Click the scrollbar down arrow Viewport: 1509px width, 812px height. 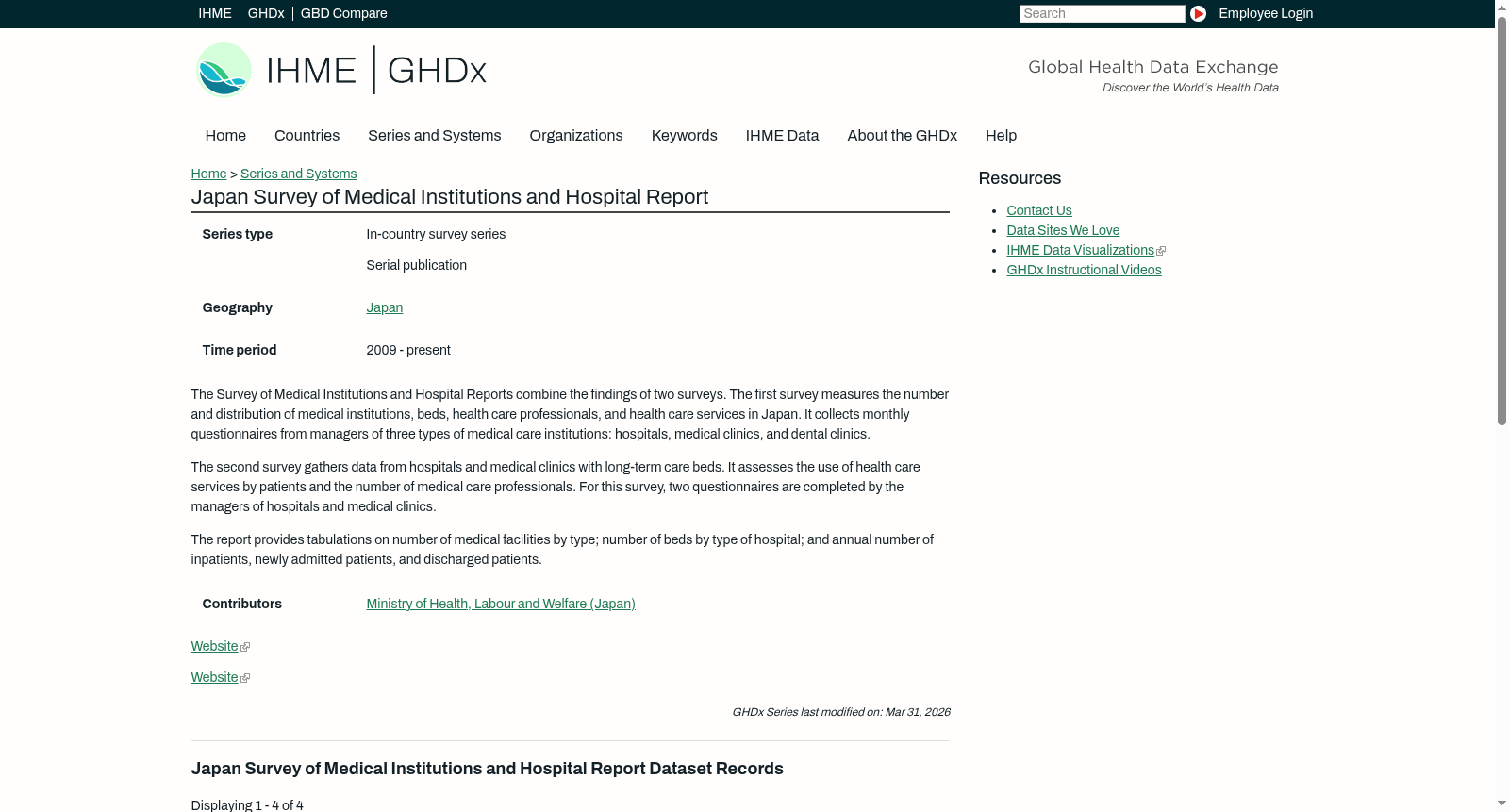[x=1501, y=804]
